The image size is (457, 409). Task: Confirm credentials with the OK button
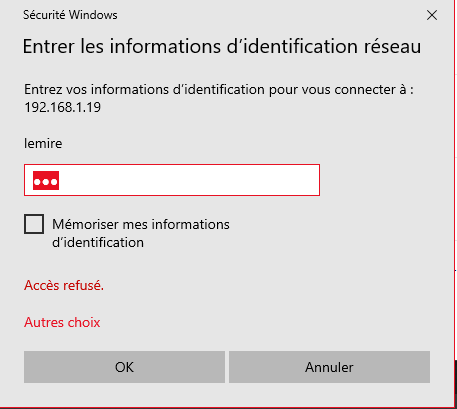click(124, 367)
